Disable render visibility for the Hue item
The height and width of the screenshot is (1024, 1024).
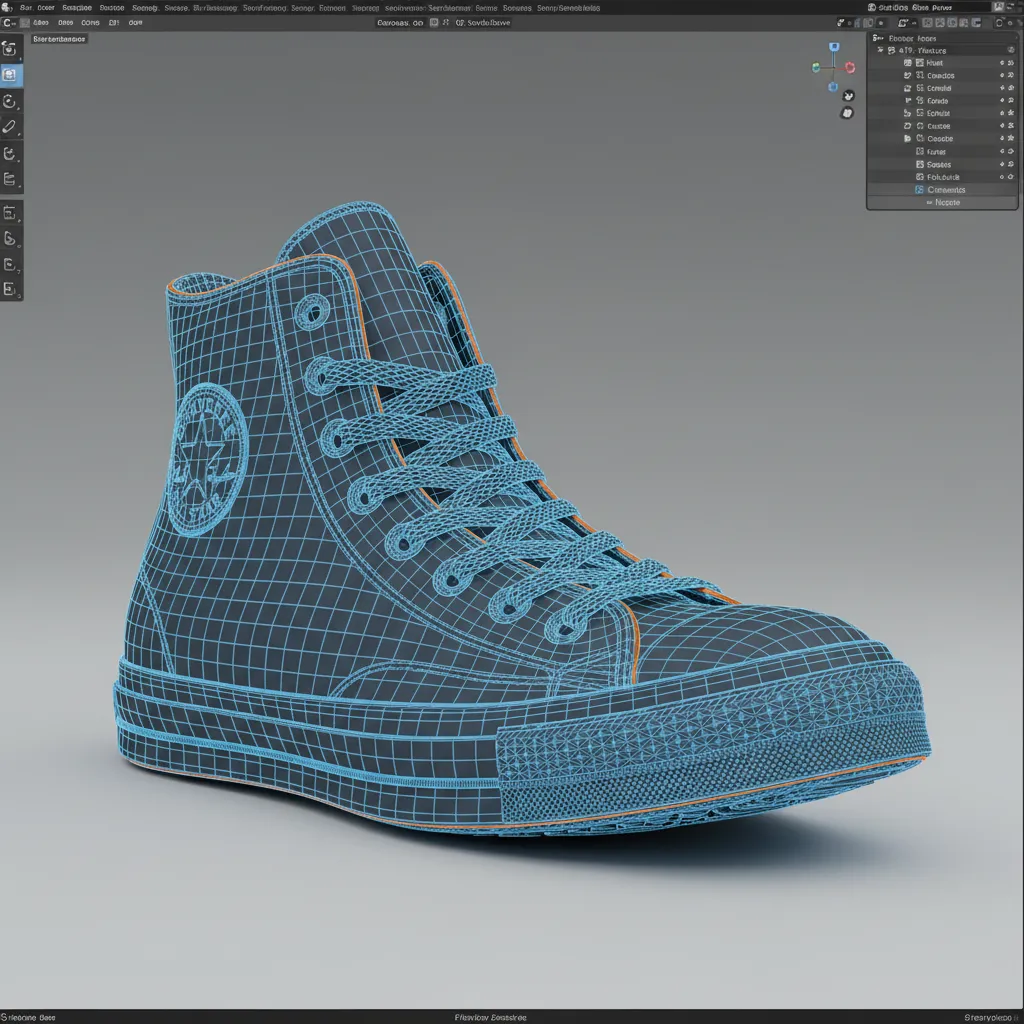click(x=1013, y=63)
